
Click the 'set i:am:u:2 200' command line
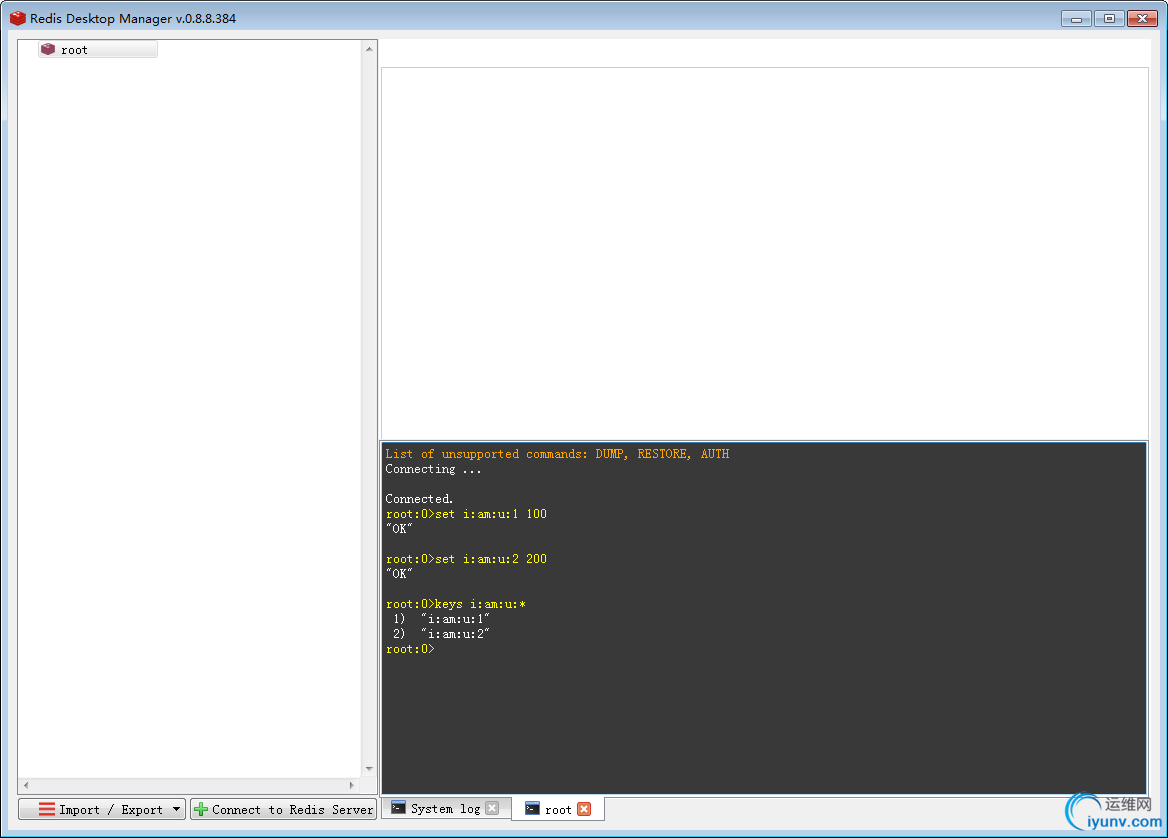point(466,559)
